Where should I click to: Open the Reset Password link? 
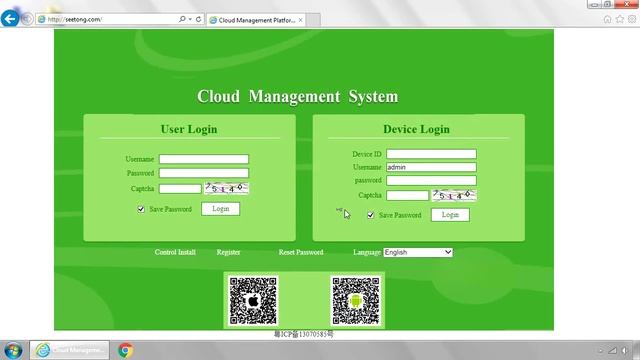point(301,252)
